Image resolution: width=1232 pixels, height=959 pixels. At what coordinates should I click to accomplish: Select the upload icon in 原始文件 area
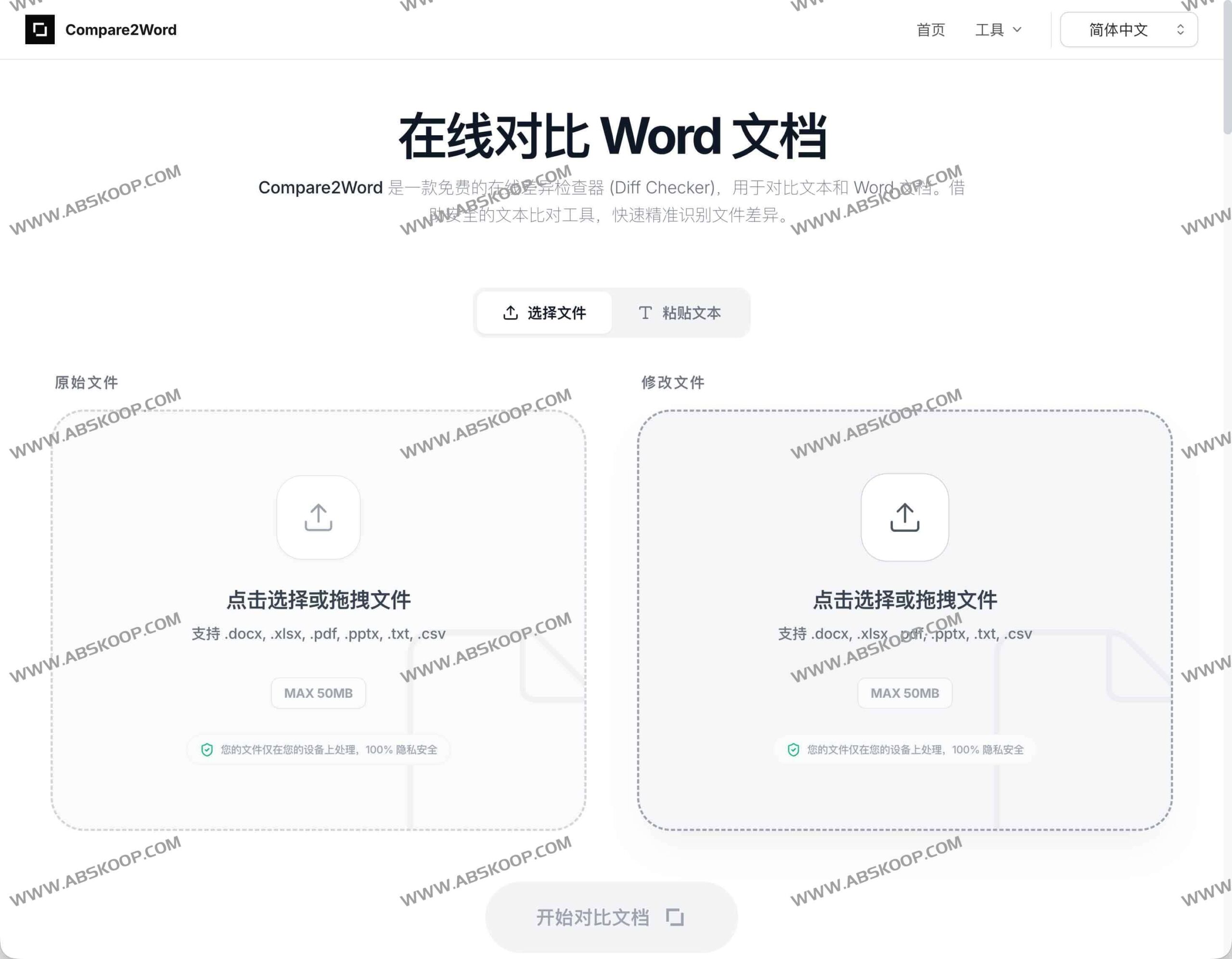pyautogui.click(x=318, y=517)
